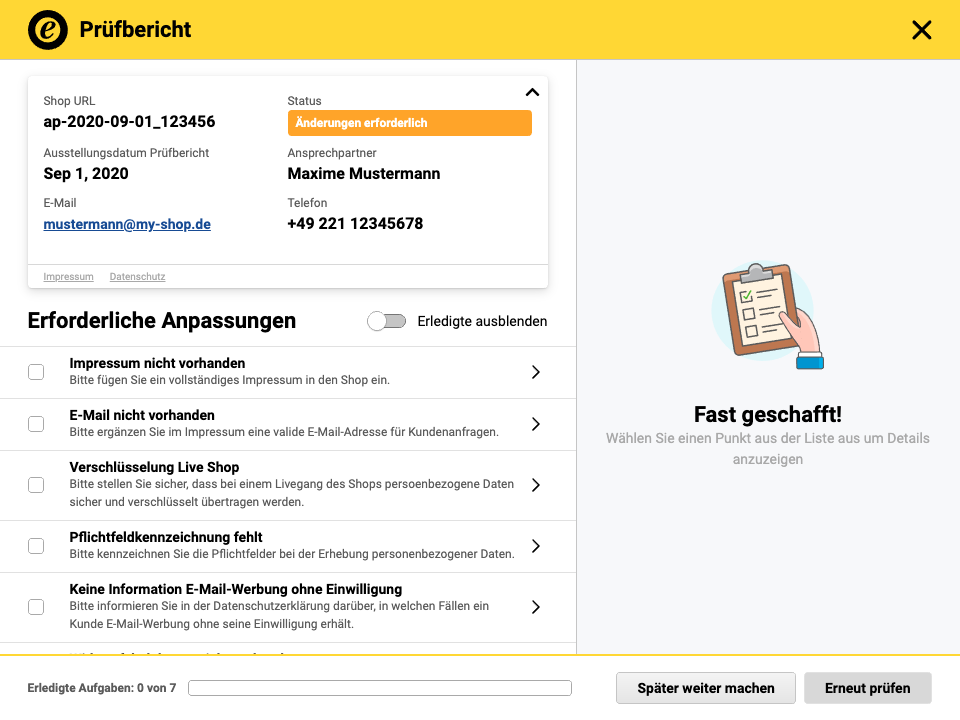Click shop URL 'ap-2020-09-01_123456'
Viewport: 960px width, 720px height.
pyautogui.click(x=129, y=121)
